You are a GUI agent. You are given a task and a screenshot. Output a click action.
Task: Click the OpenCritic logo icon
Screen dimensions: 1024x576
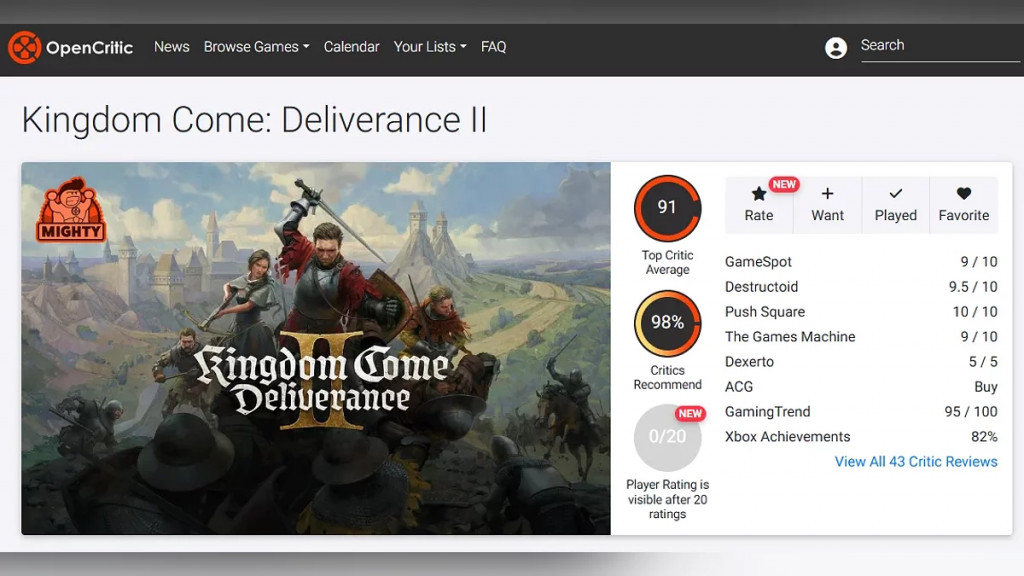coord(25,47)
